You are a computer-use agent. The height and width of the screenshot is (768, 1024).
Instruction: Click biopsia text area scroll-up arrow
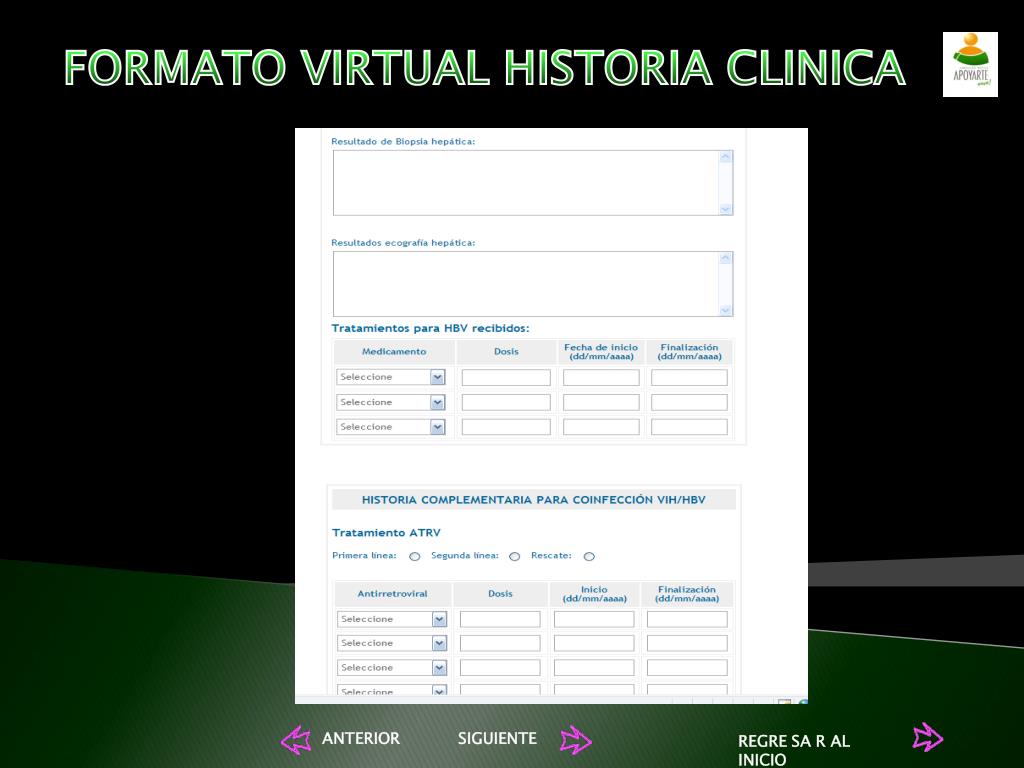[x=725, y=157]
